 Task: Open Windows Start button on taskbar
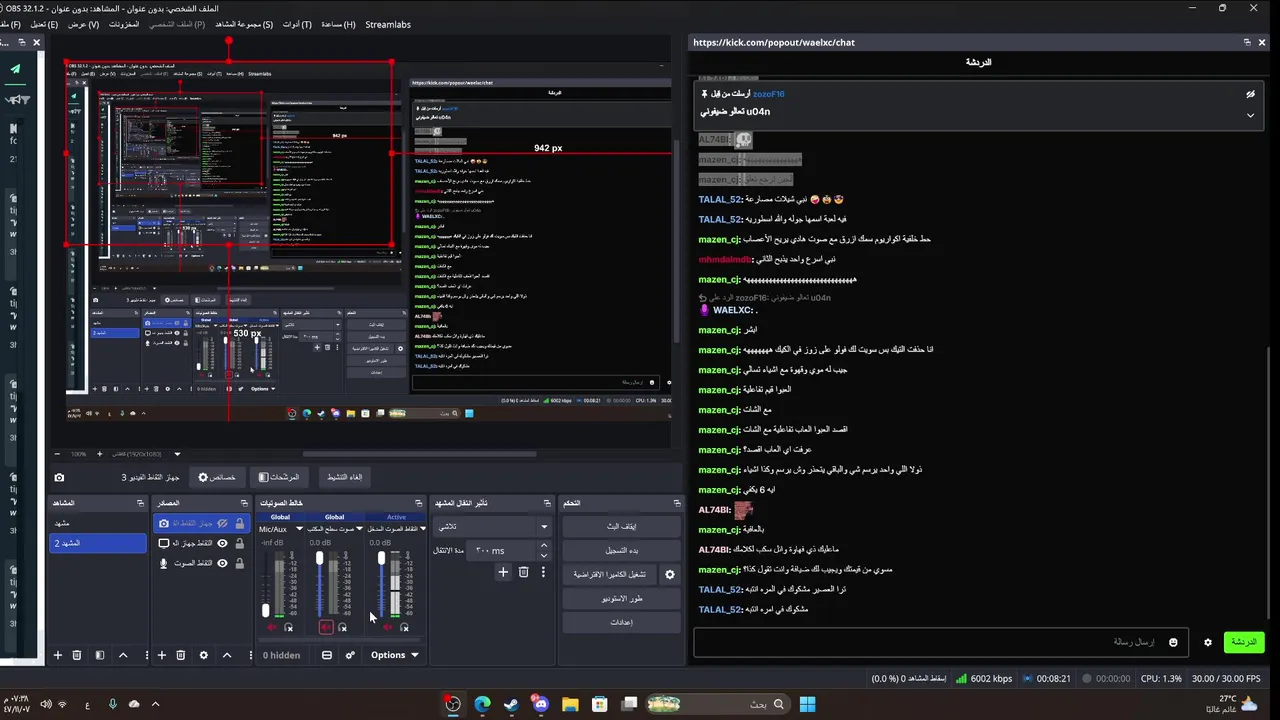tap(807, 704)
